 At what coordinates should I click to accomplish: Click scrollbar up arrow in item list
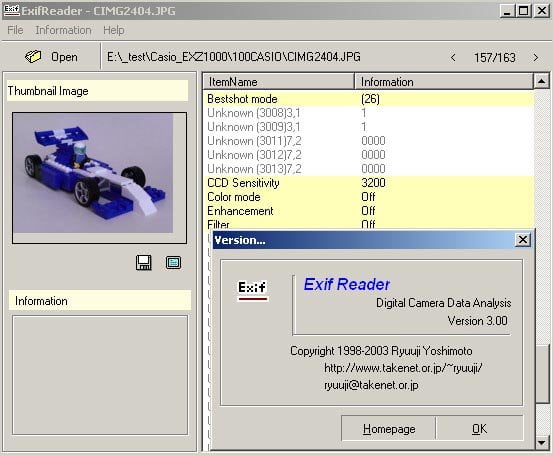point(541,81)
